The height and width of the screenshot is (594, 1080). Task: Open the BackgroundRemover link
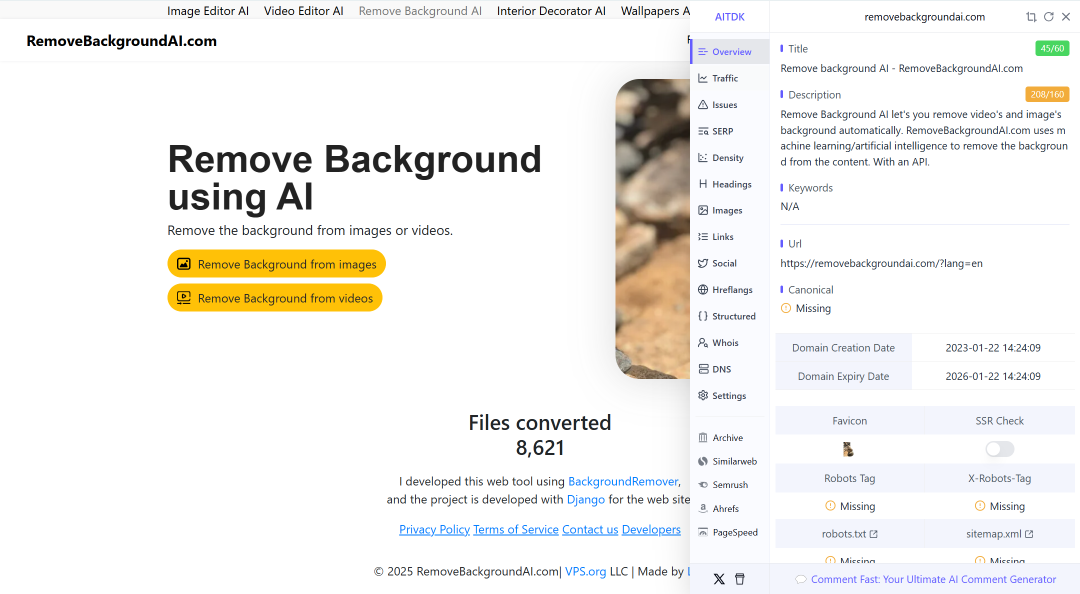point(623,482)
